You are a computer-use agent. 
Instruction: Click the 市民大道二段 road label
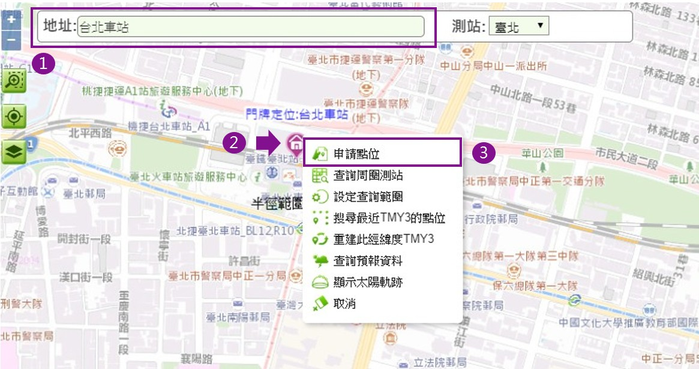(626, 158)
